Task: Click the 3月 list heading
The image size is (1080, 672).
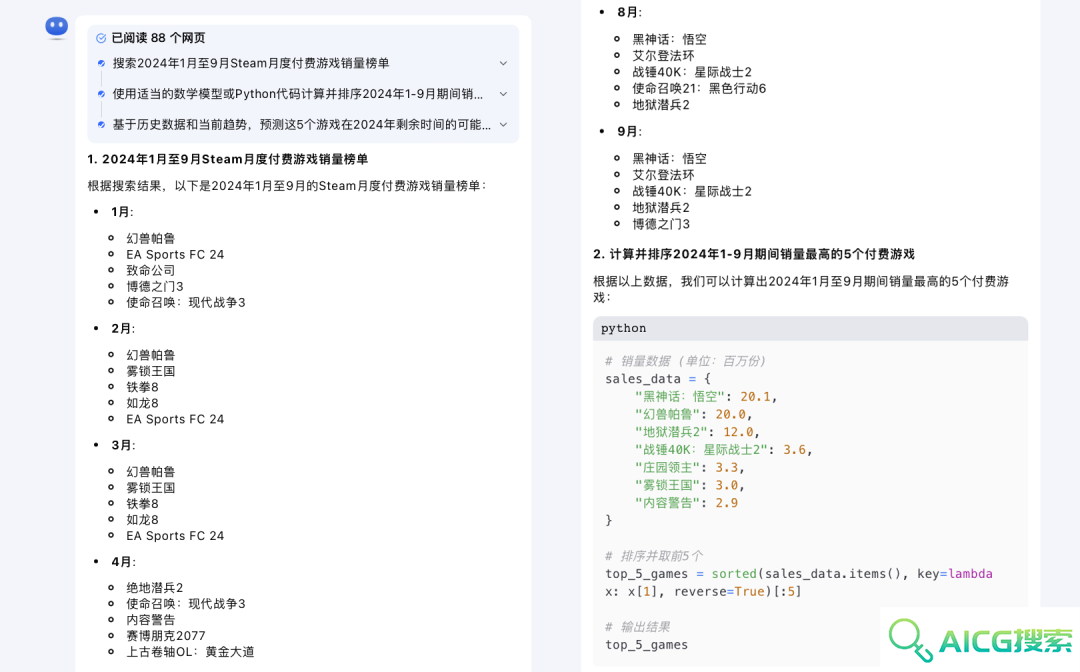Action: point(123,445)
